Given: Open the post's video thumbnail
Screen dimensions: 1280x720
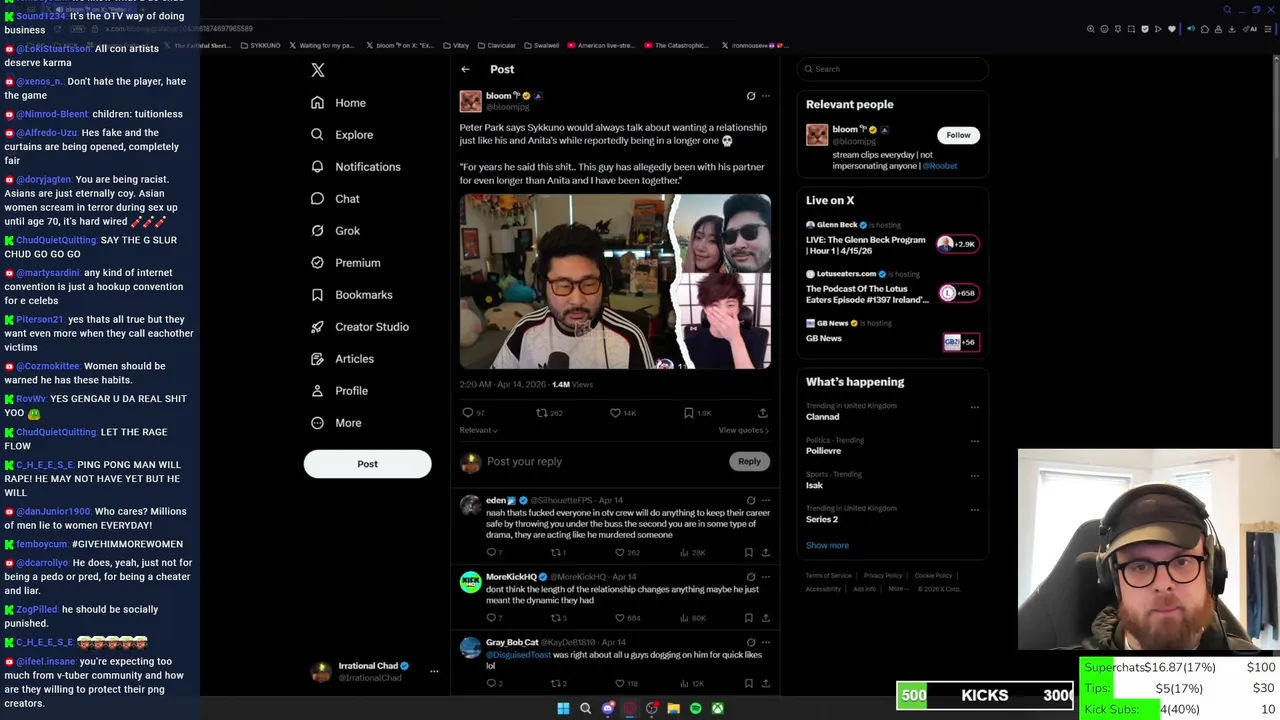Looking at the screenshot, I should click(x=615, y=282).
